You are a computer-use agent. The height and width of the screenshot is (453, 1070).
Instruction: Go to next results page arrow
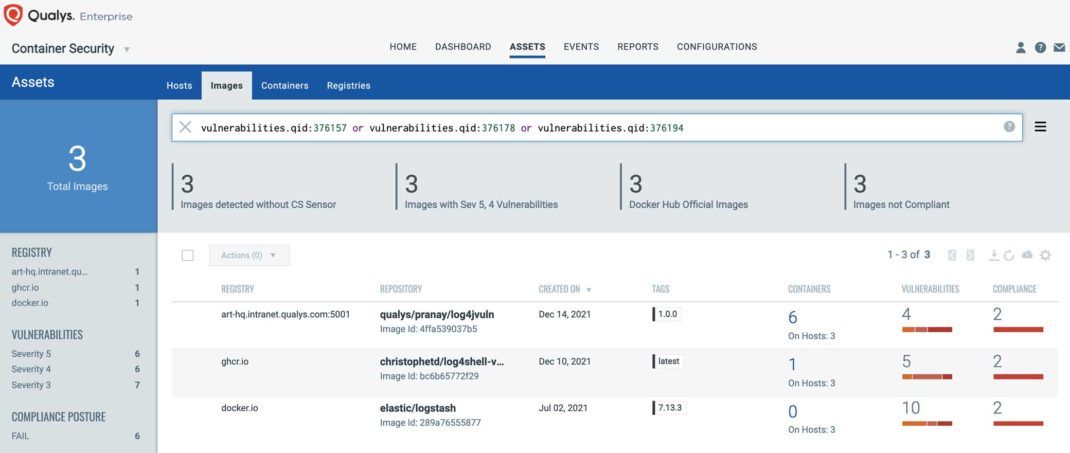970,255
